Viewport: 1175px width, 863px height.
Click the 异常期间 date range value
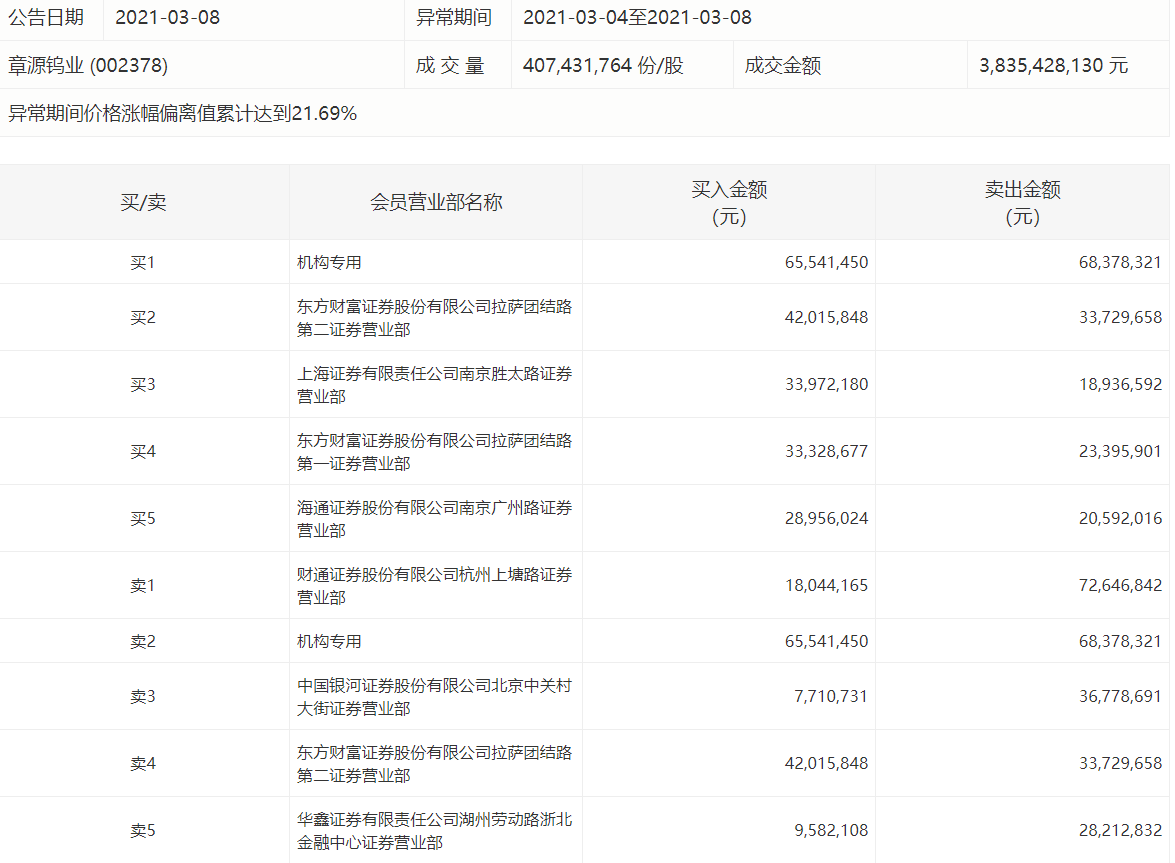tap(637, 17)
